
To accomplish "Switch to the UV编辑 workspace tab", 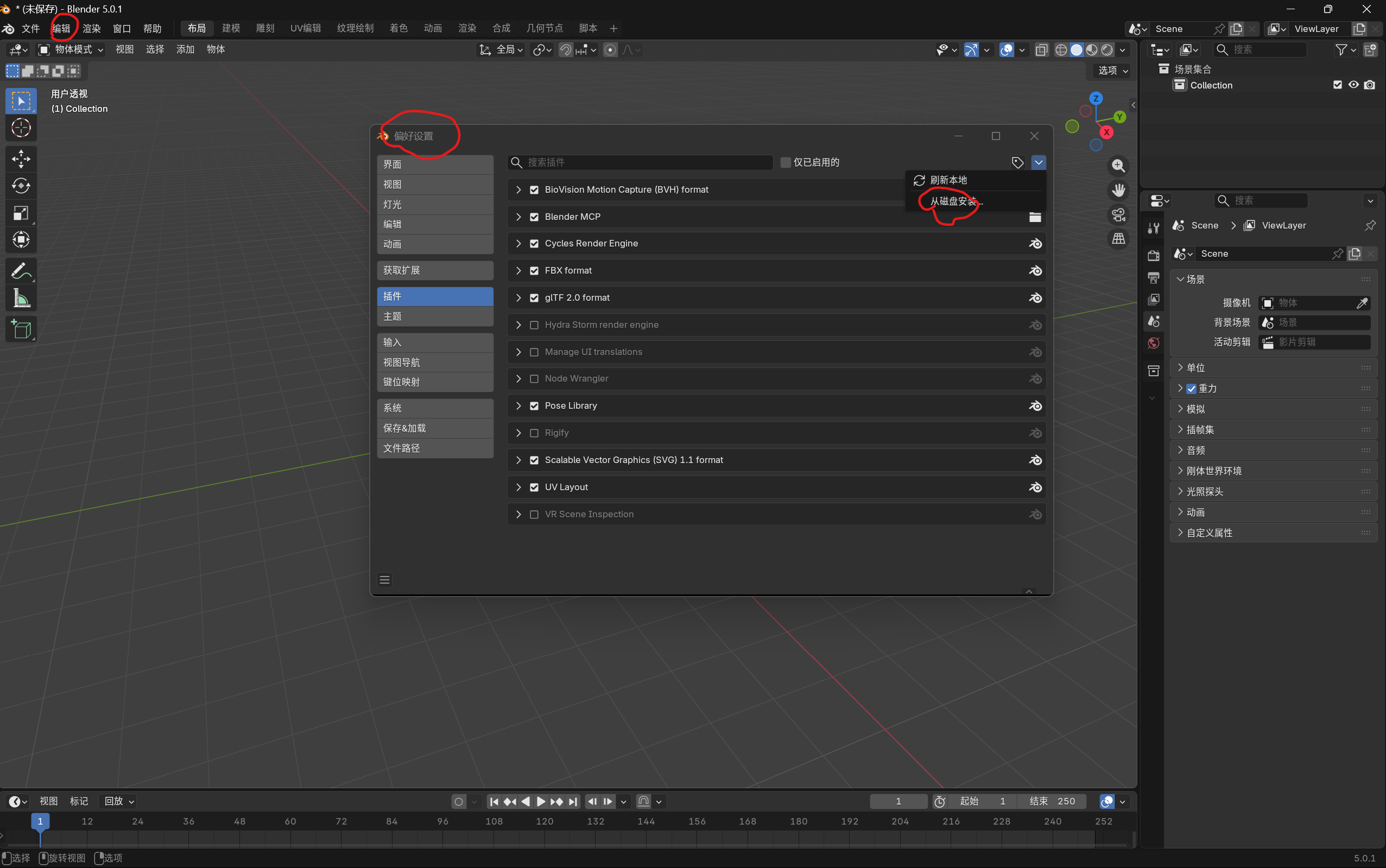I will [x=306, y=28].
